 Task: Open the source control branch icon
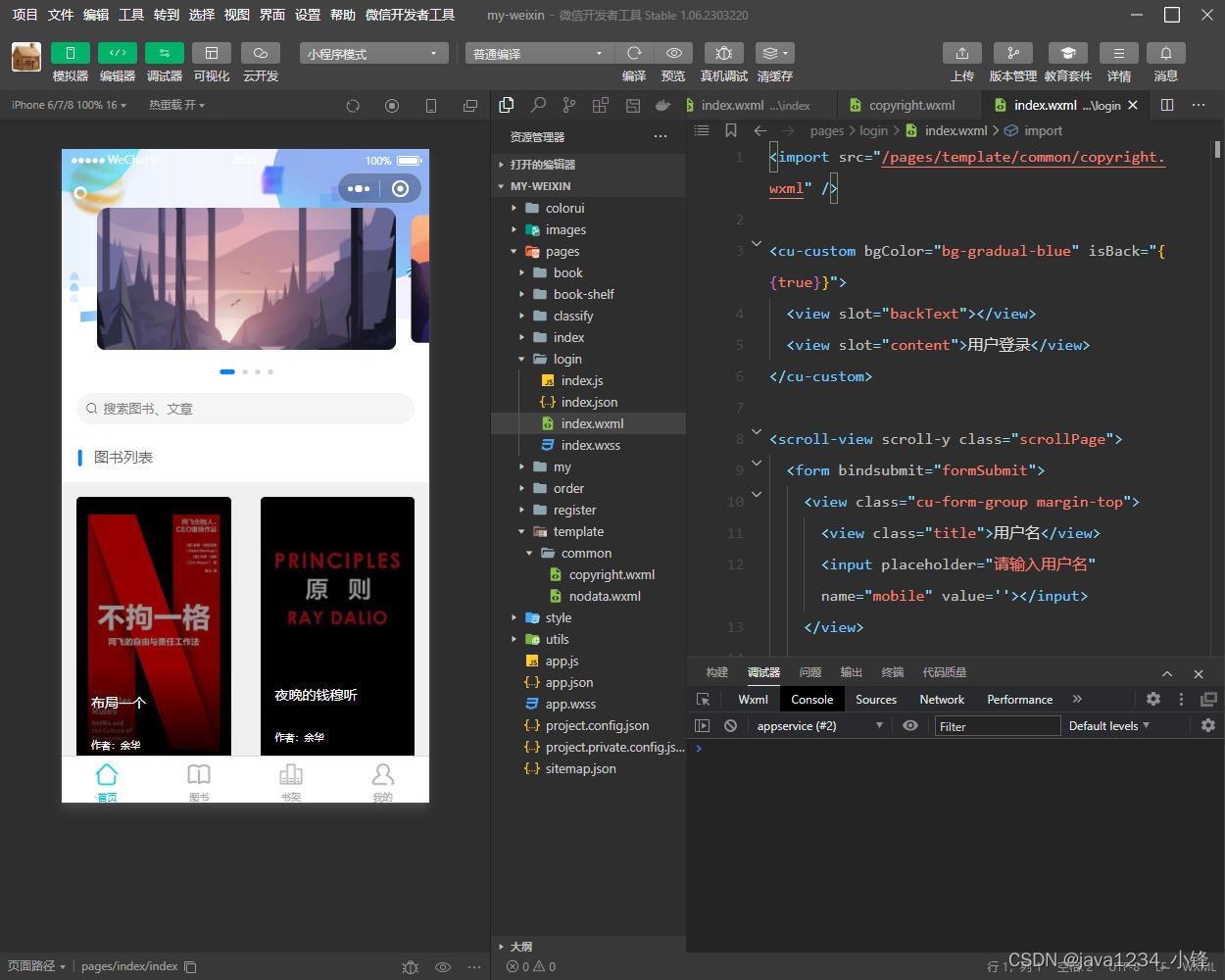pyautogui.click(x=569, y=105)
